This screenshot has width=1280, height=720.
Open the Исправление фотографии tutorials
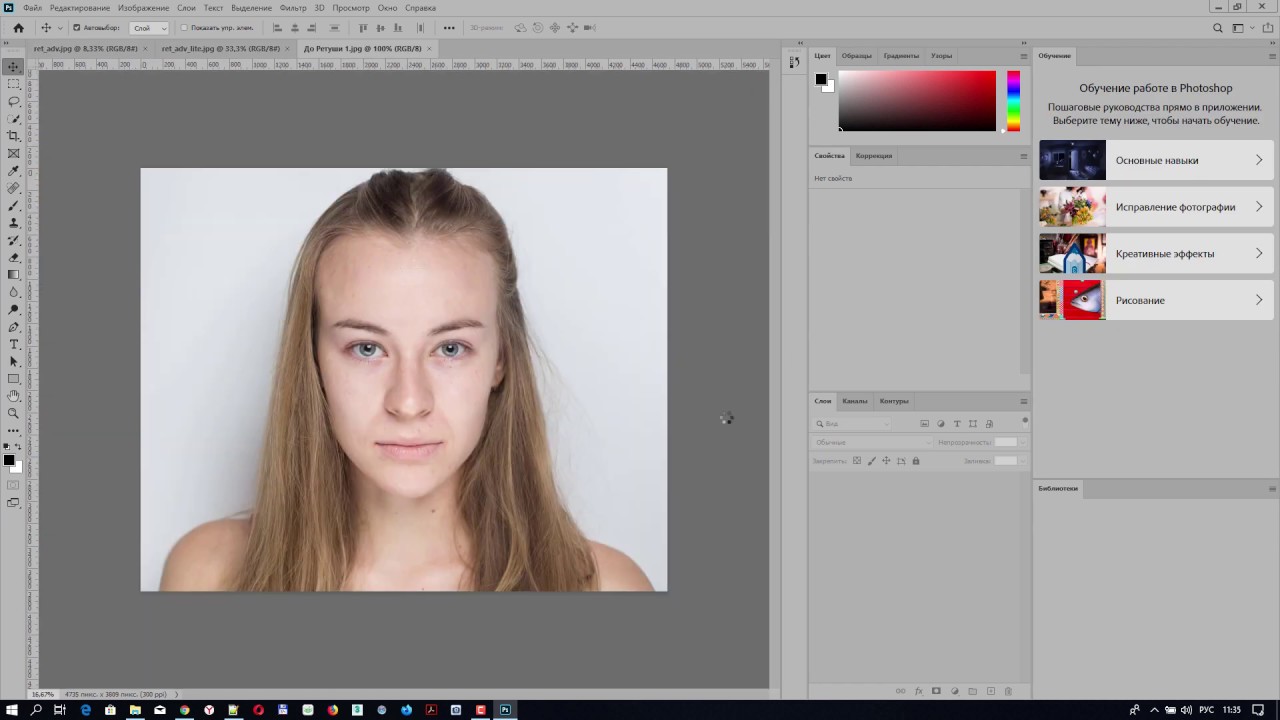coord(1156,207)
